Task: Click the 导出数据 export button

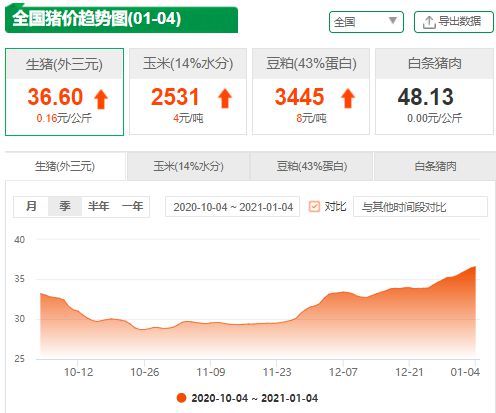Action: pos(454,22)
